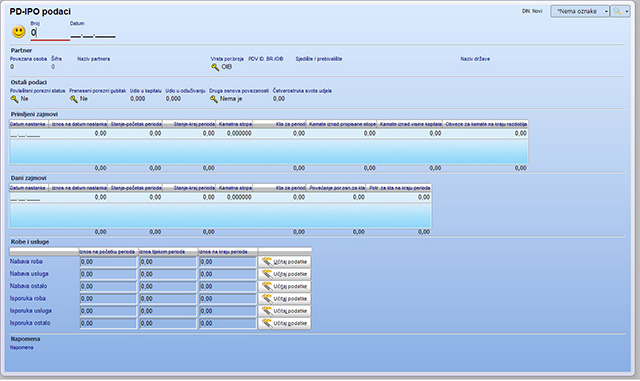Image resolution: width=640 pixels, height=381 pixels.
Task: Edit Isporuka roba amount during period
Action: (x=168, y=299)
